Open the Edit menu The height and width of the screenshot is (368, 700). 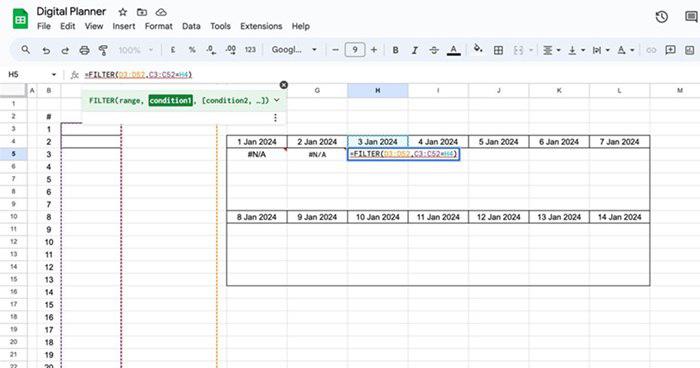coord(67,26)
